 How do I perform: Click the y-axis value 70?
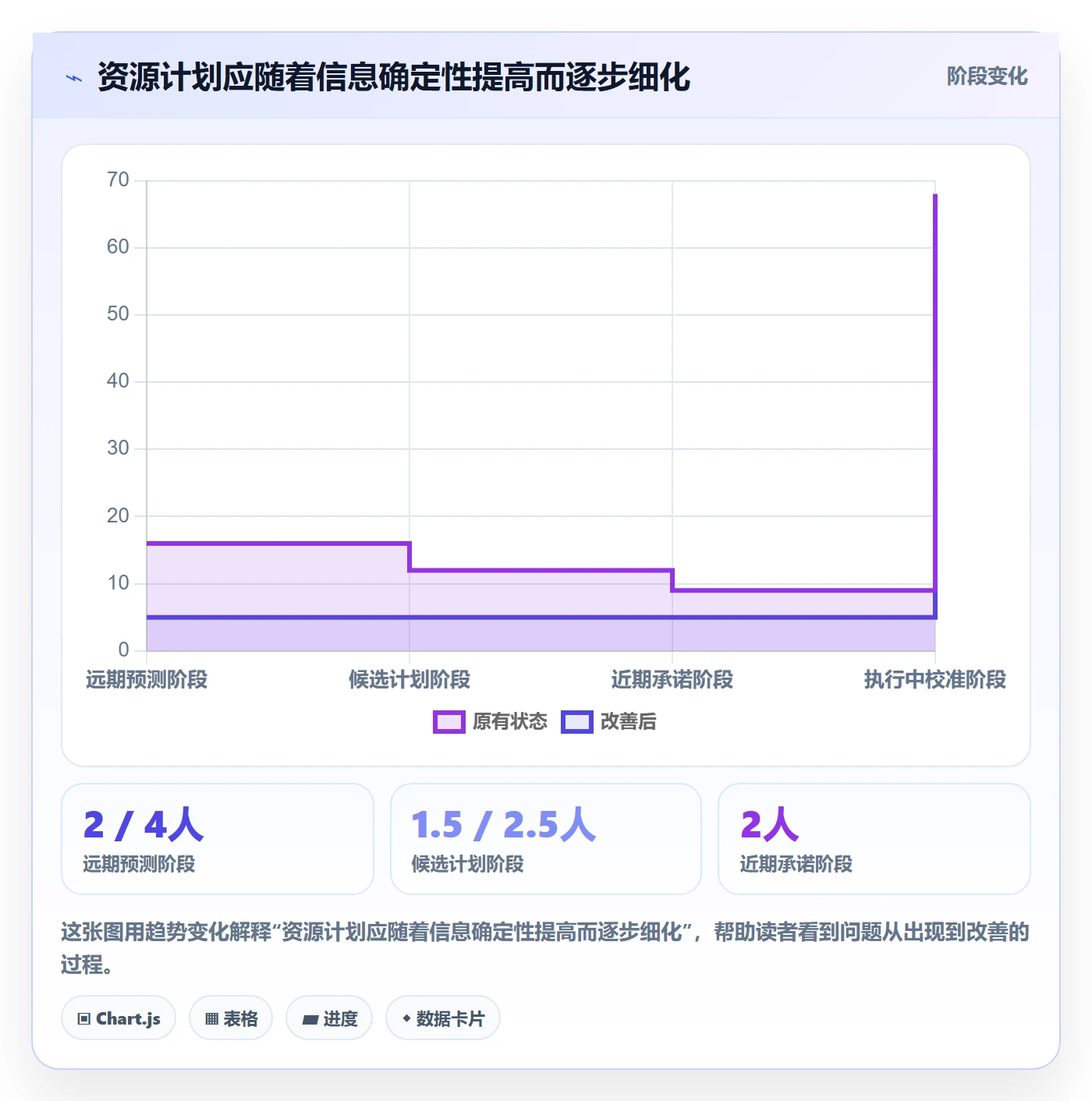[119, 180]
